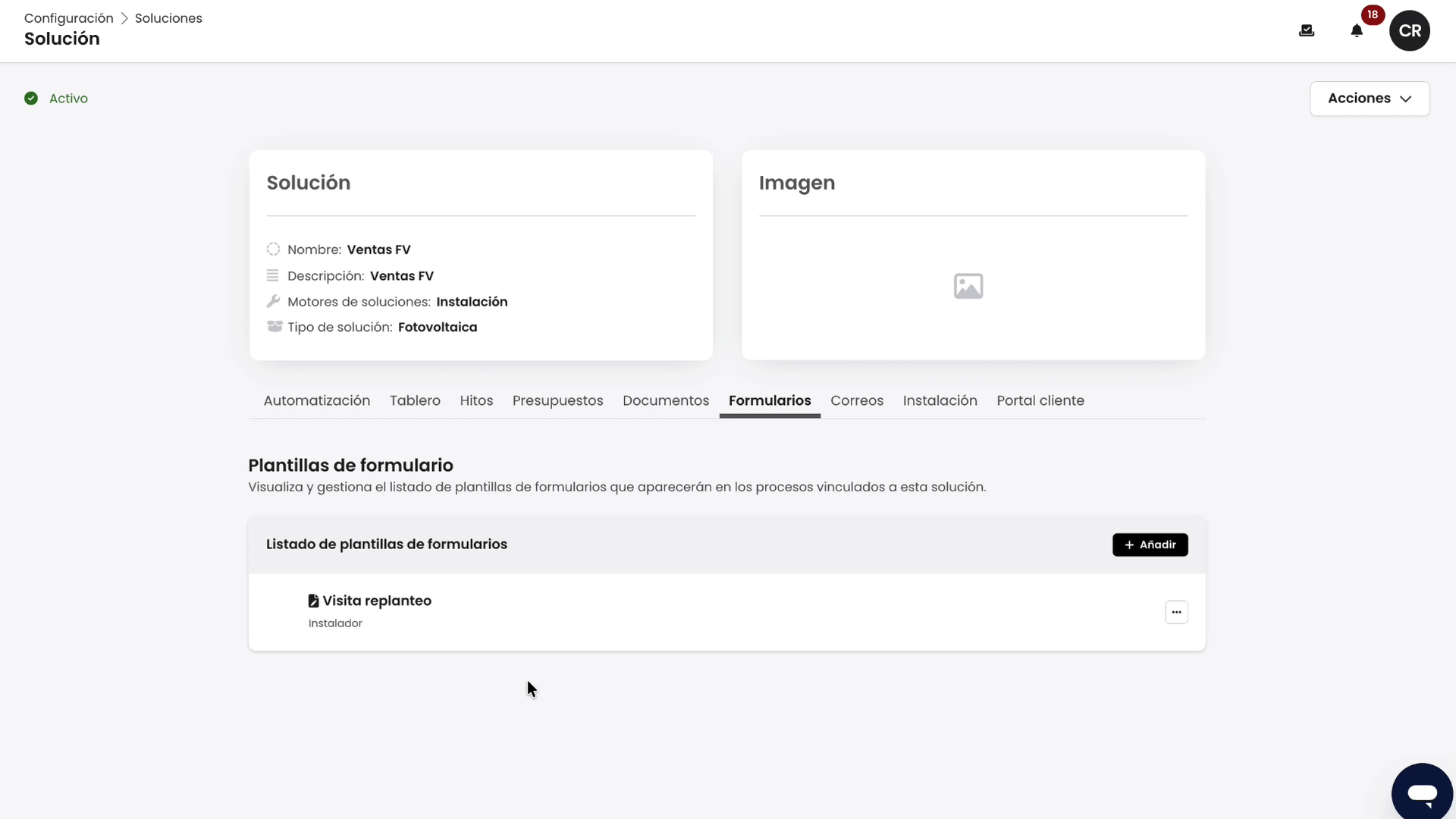The height and width of the screenshot is (819, 1456).
Task: Open the CR user avatar menu
Action: click(x=1409, y=31)
